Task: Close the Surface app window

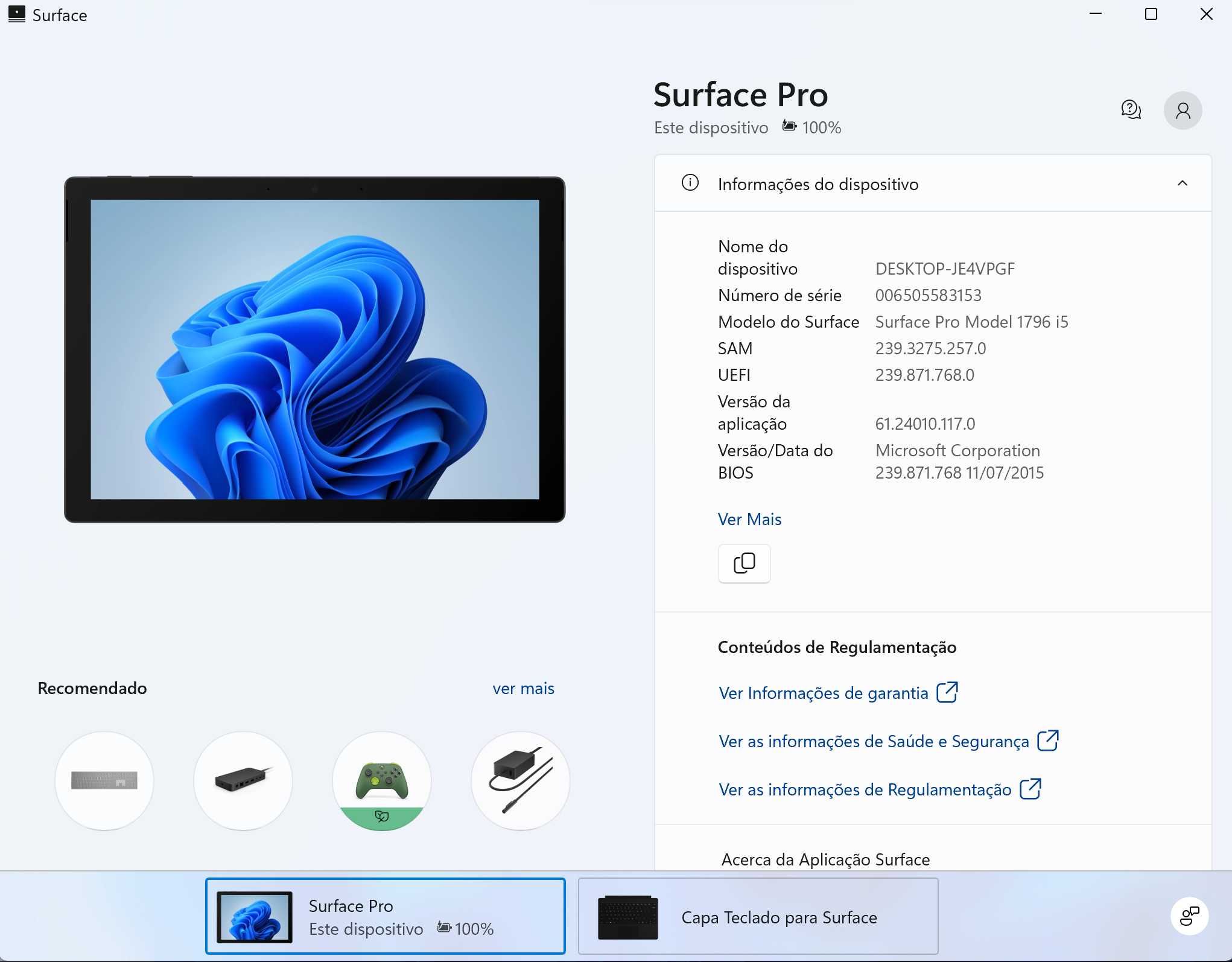Action: (1206, 14)
